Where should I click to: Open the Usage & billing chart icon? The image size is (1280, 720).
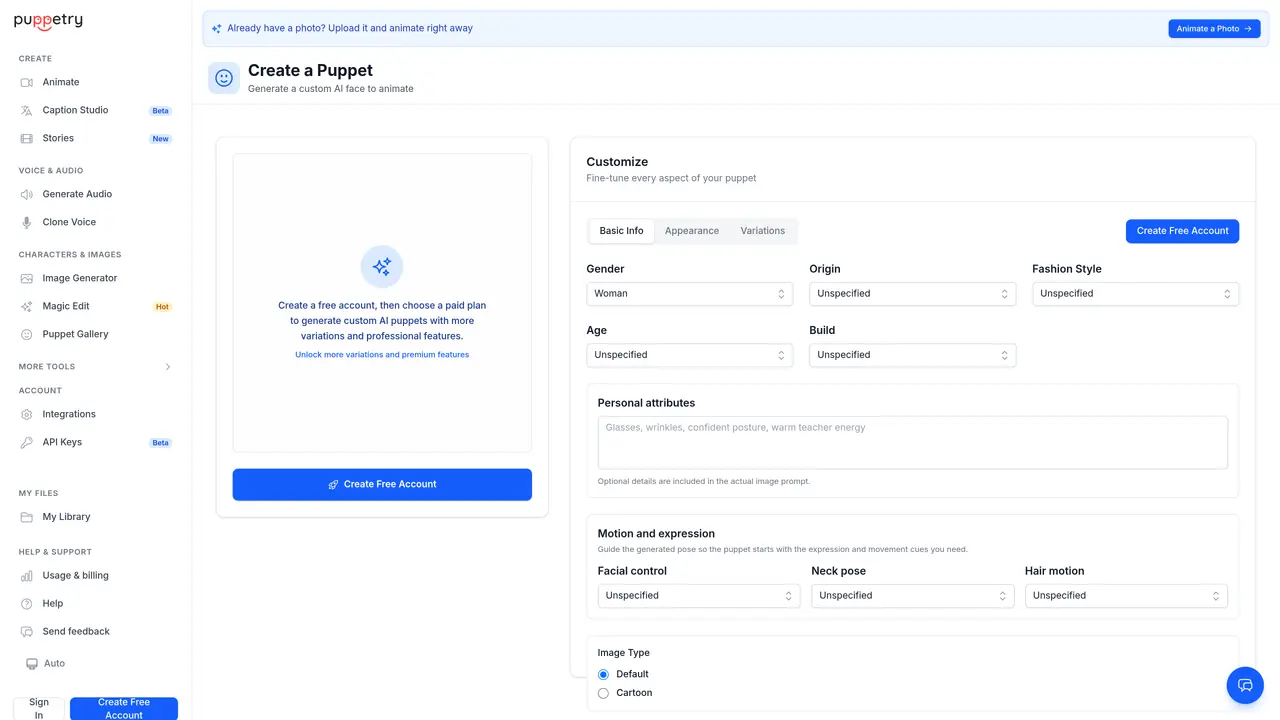(27, 576)
